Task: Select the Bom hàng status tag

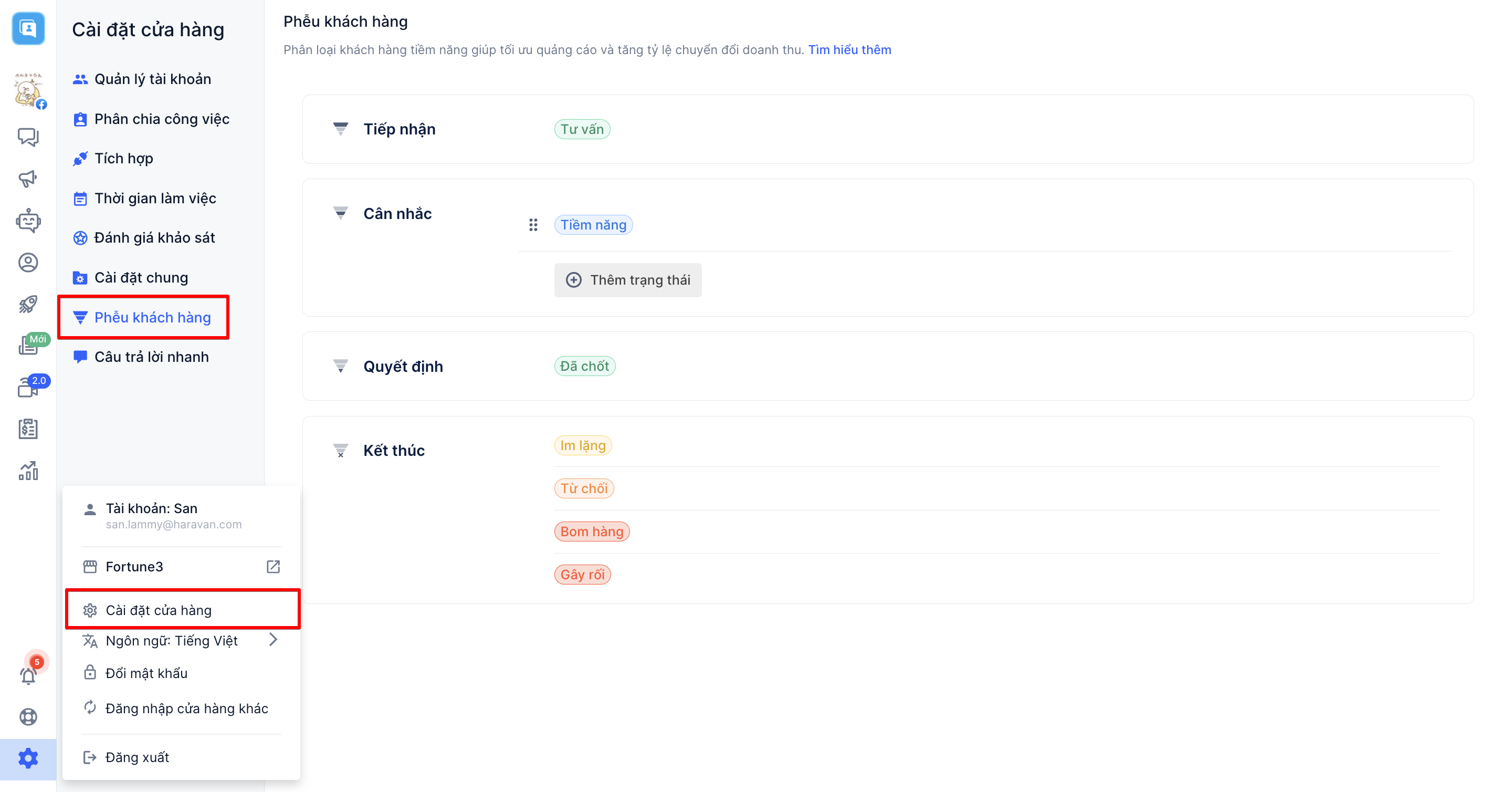Action: click(x=592, y=532)
